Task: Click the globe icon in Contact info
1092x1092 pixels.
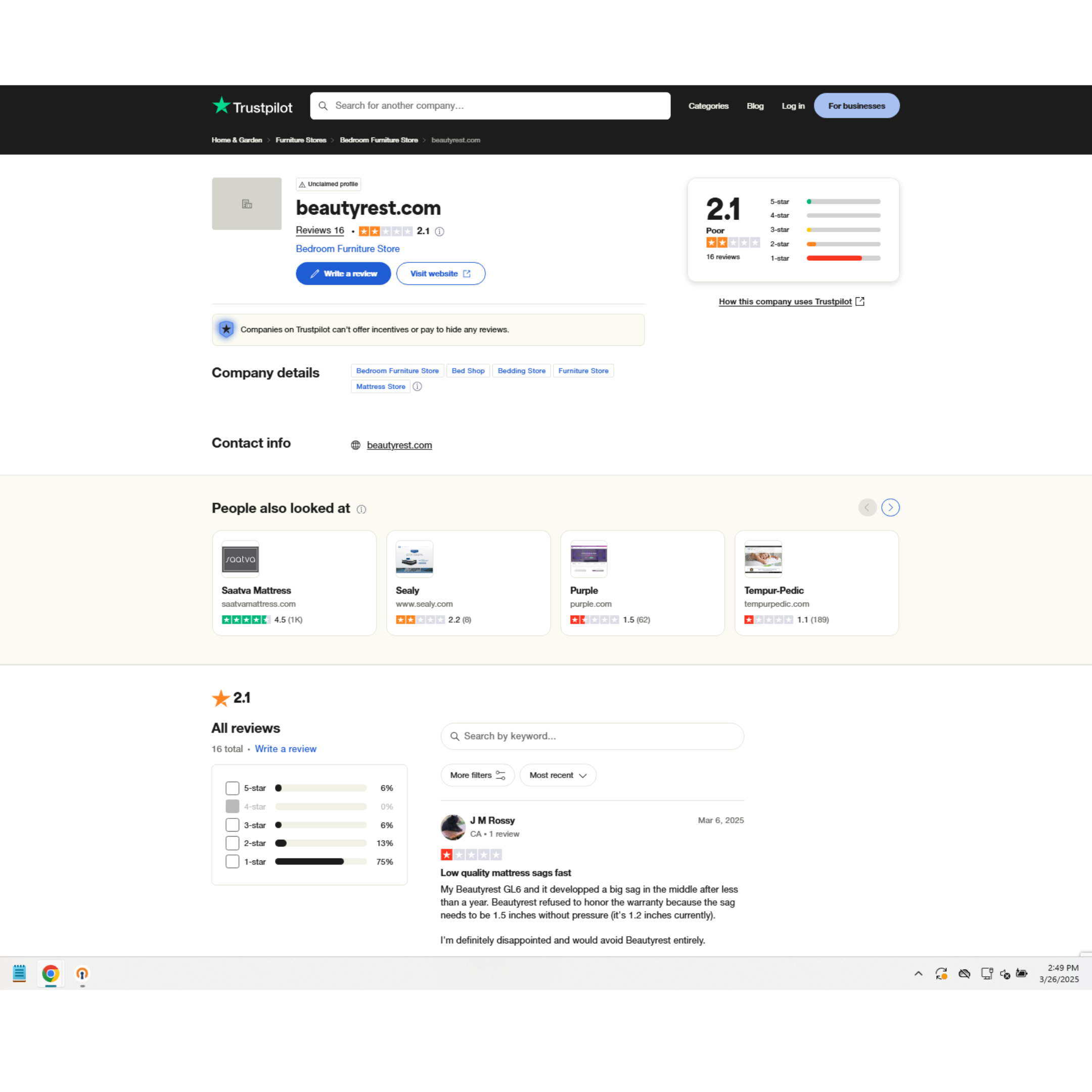Action: (x=355, y=445)
